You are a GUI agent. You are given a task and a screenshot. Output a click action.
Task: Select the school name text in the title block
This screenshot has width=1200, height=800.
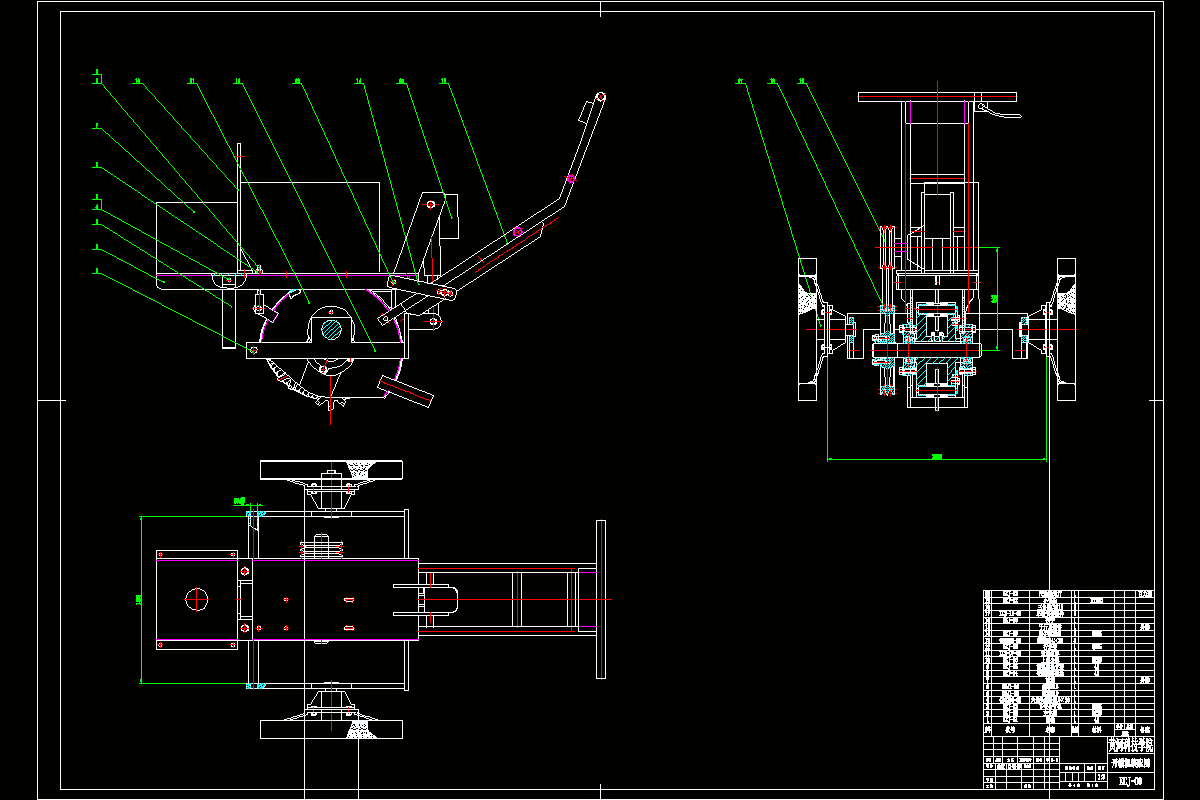[1130, 745]
